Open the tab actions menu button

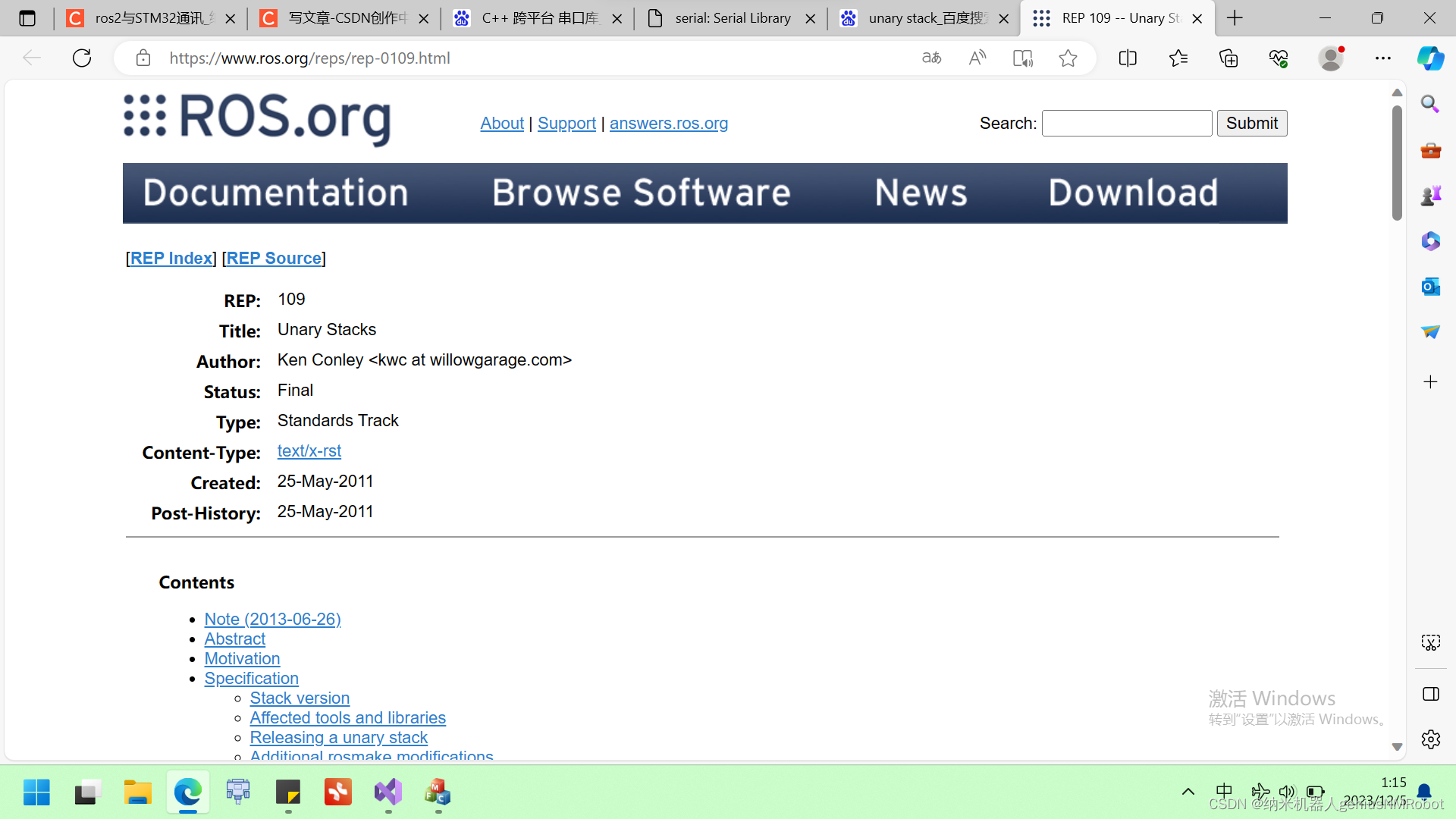click(x=27, y=18)
